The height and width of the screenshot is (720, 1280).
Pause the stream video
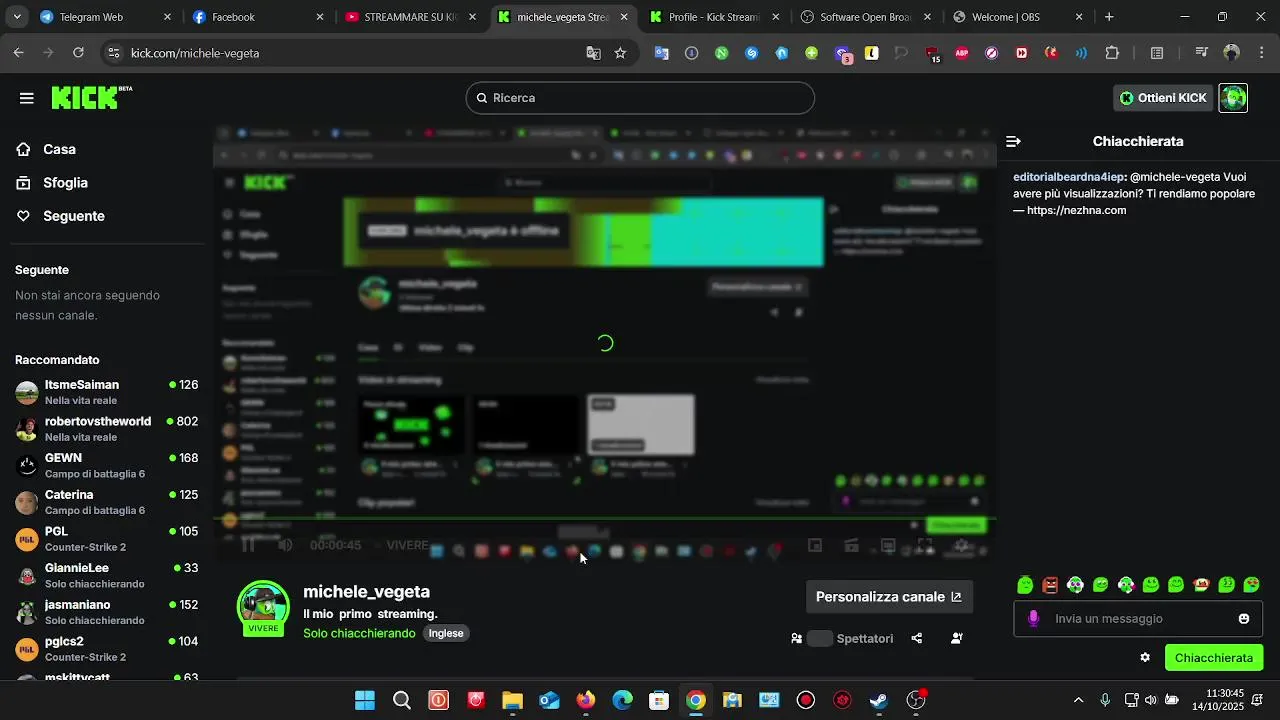[249, 545]
